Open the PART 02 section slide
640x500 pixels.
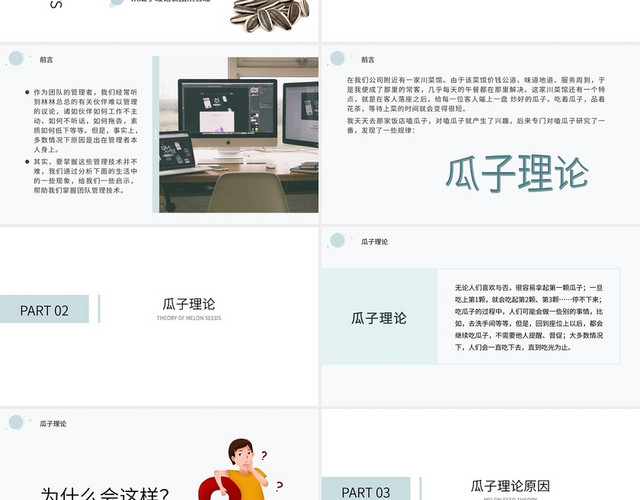click(159, 316)
